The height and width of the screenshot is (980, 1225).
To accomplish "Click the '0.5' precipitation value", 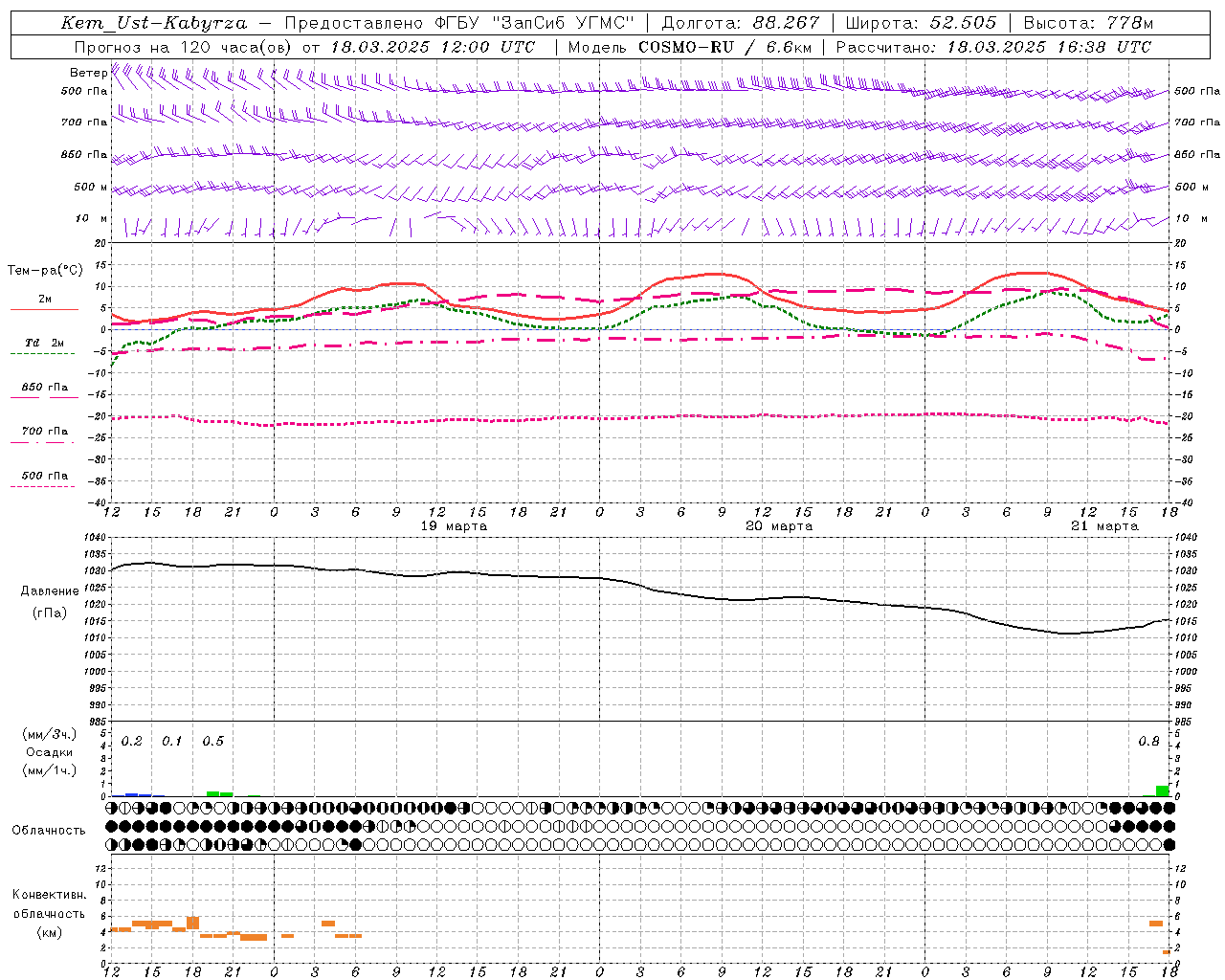I will pos(213,742).
